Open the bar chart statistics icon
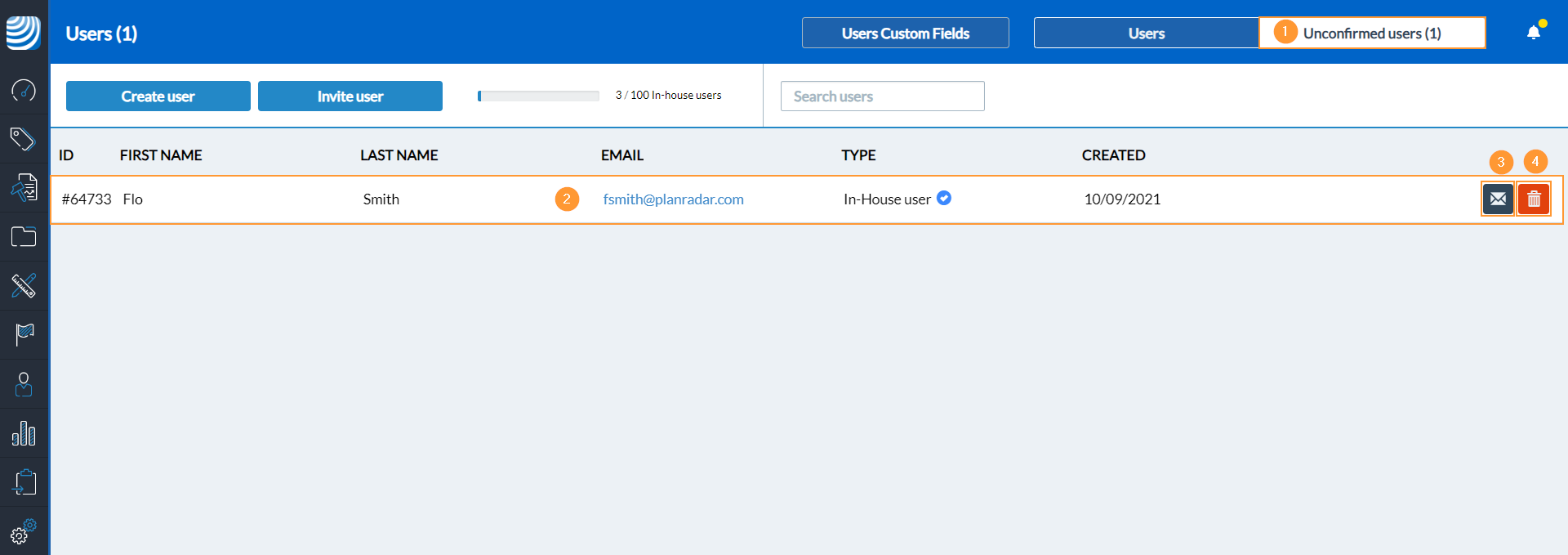Screen dimensions: 1568x555 [x=24, y=433]
